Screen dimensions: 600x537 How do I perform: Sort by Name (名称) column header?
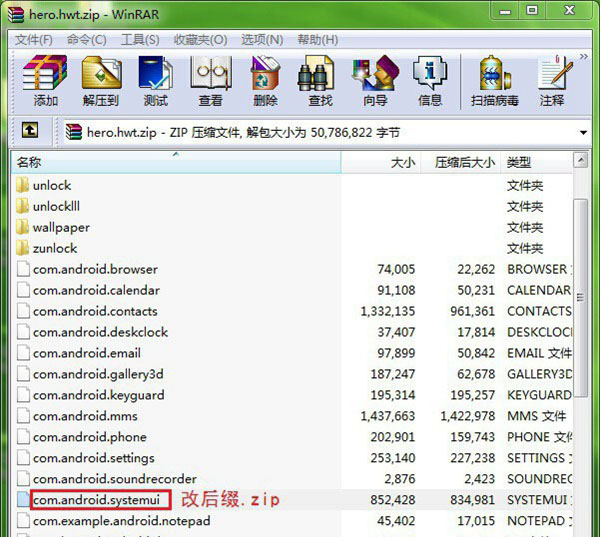[176, 163]
